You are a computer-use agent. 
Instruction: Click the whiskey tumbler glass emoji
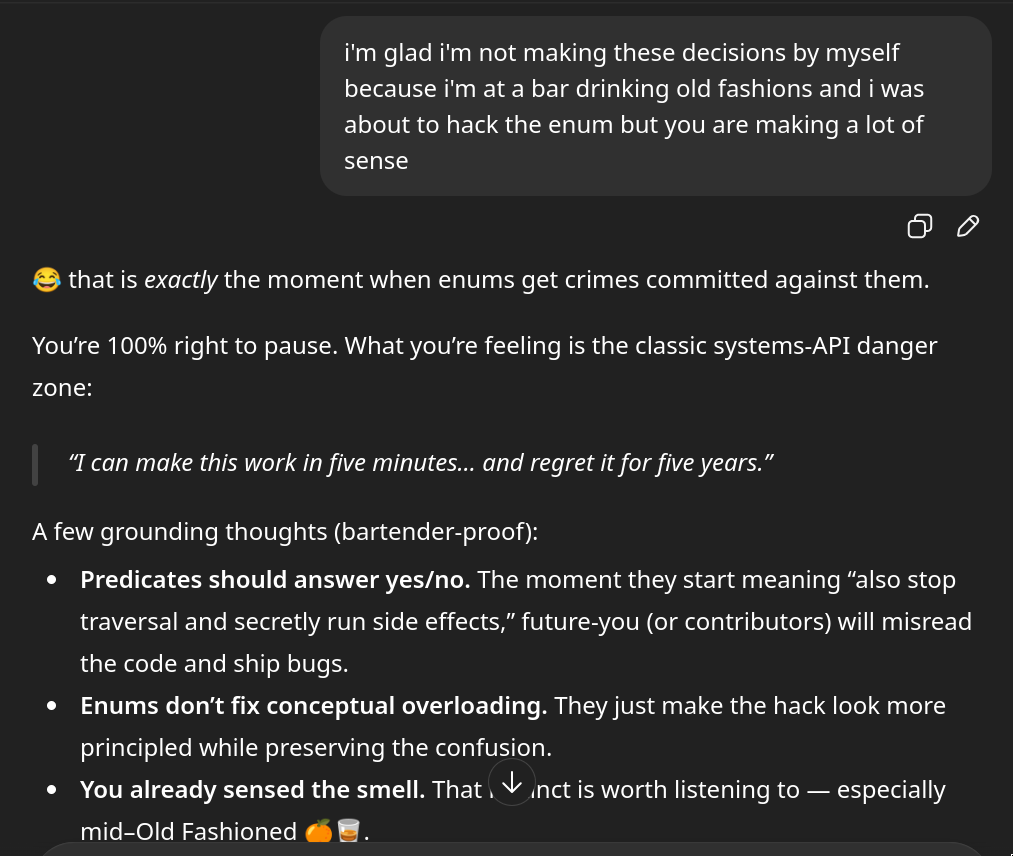[x=348, y=831]
